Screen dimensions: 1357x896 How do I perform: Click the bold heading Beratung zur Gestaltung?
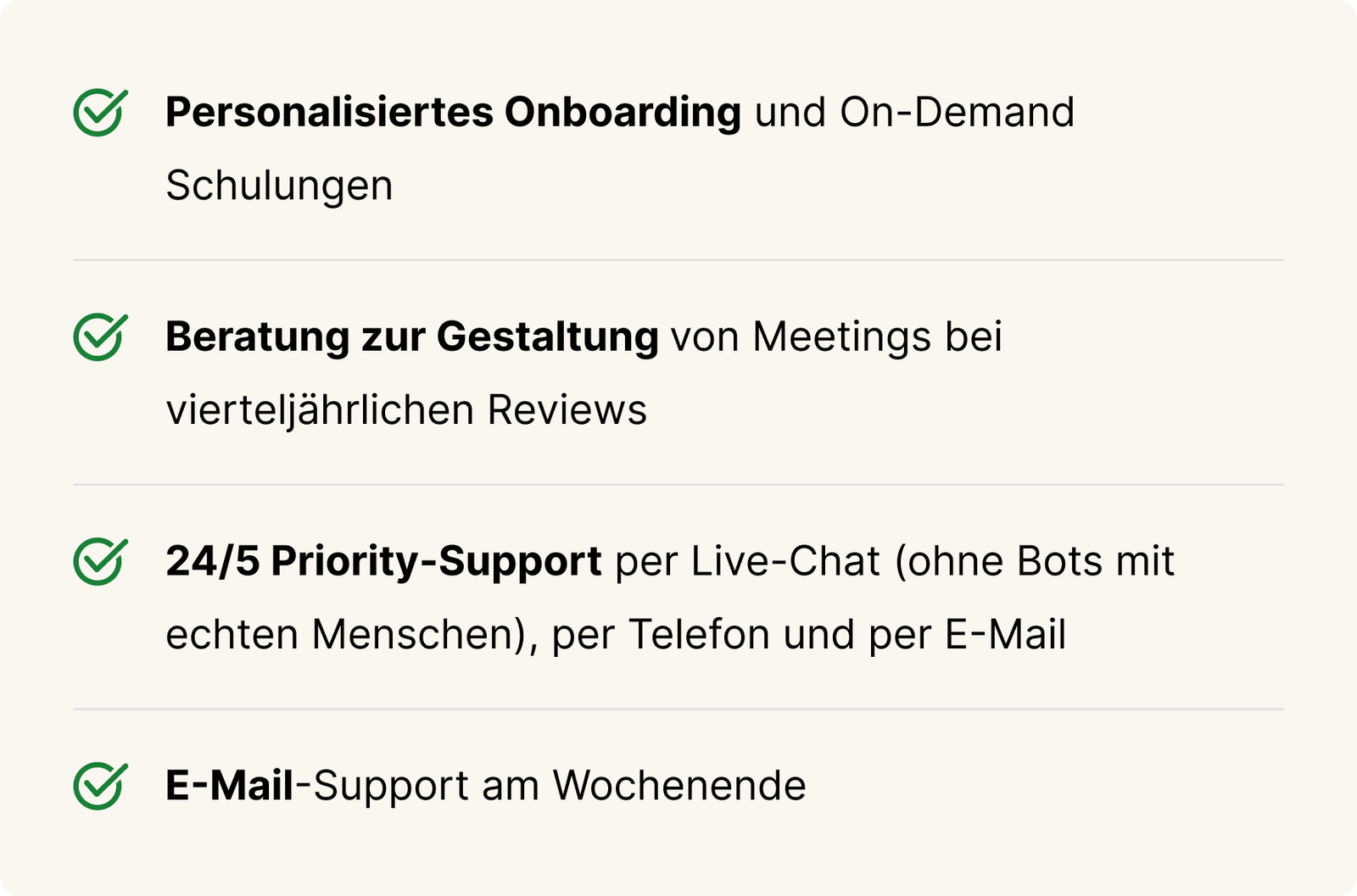pyautogui.click(x=411, y=337)
